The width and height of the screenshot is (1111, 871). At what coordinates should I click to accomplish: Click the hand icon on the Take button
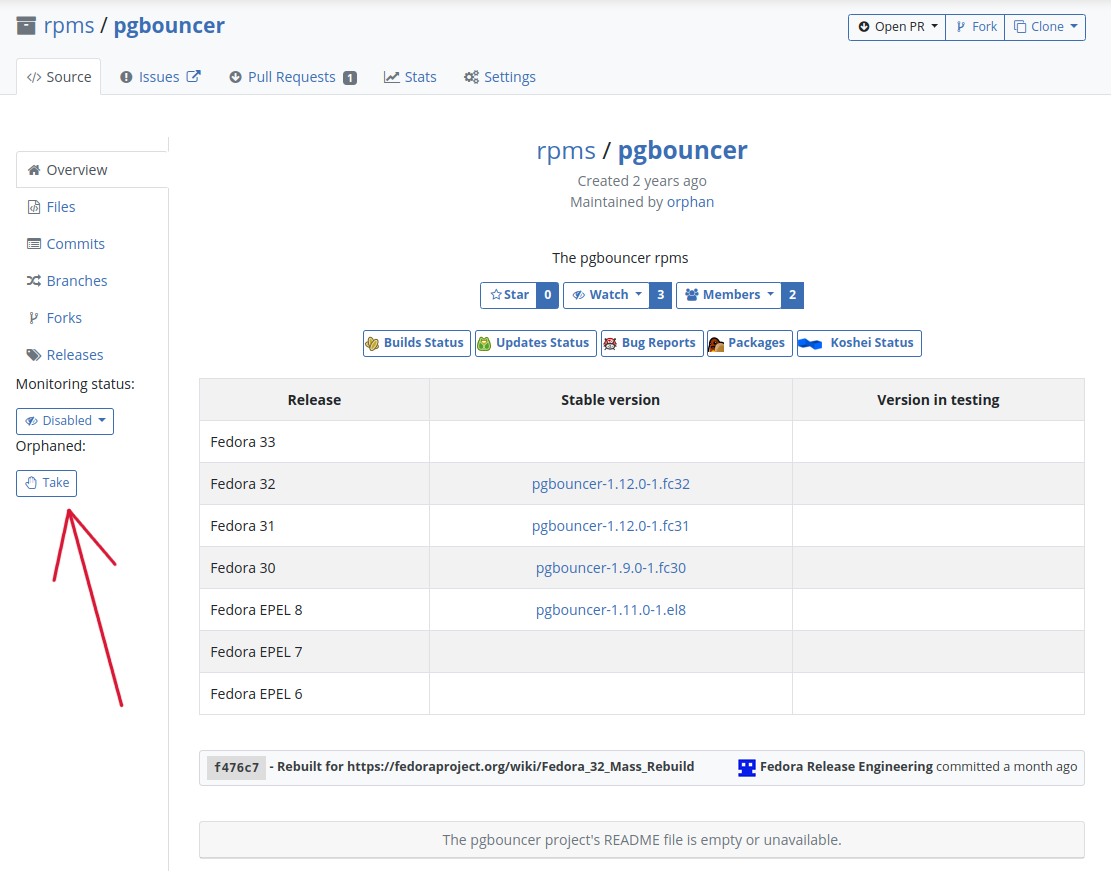coord(31,483)
